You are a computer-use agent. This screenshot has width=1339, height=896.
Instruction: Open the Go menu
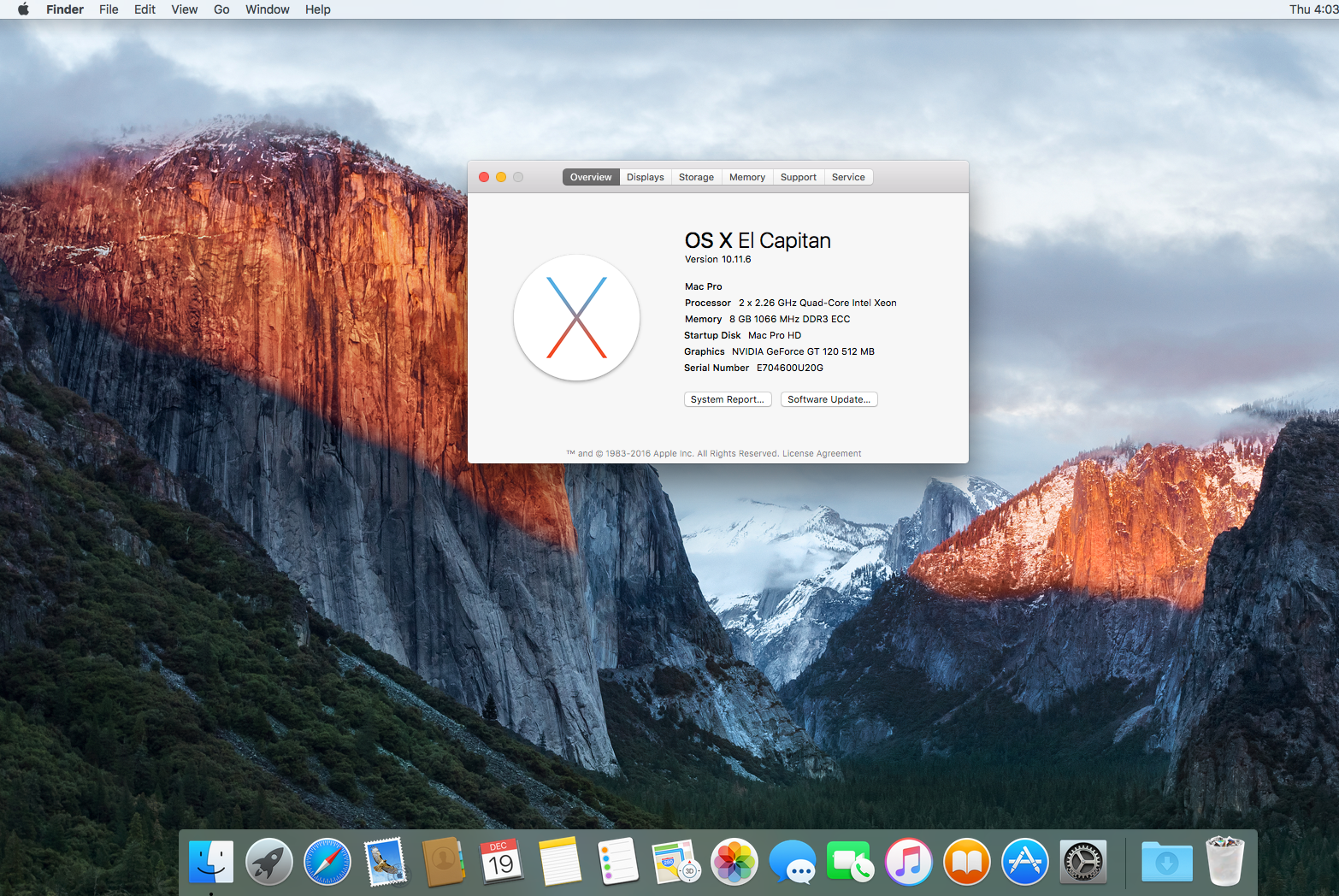(x=221, y=9)
